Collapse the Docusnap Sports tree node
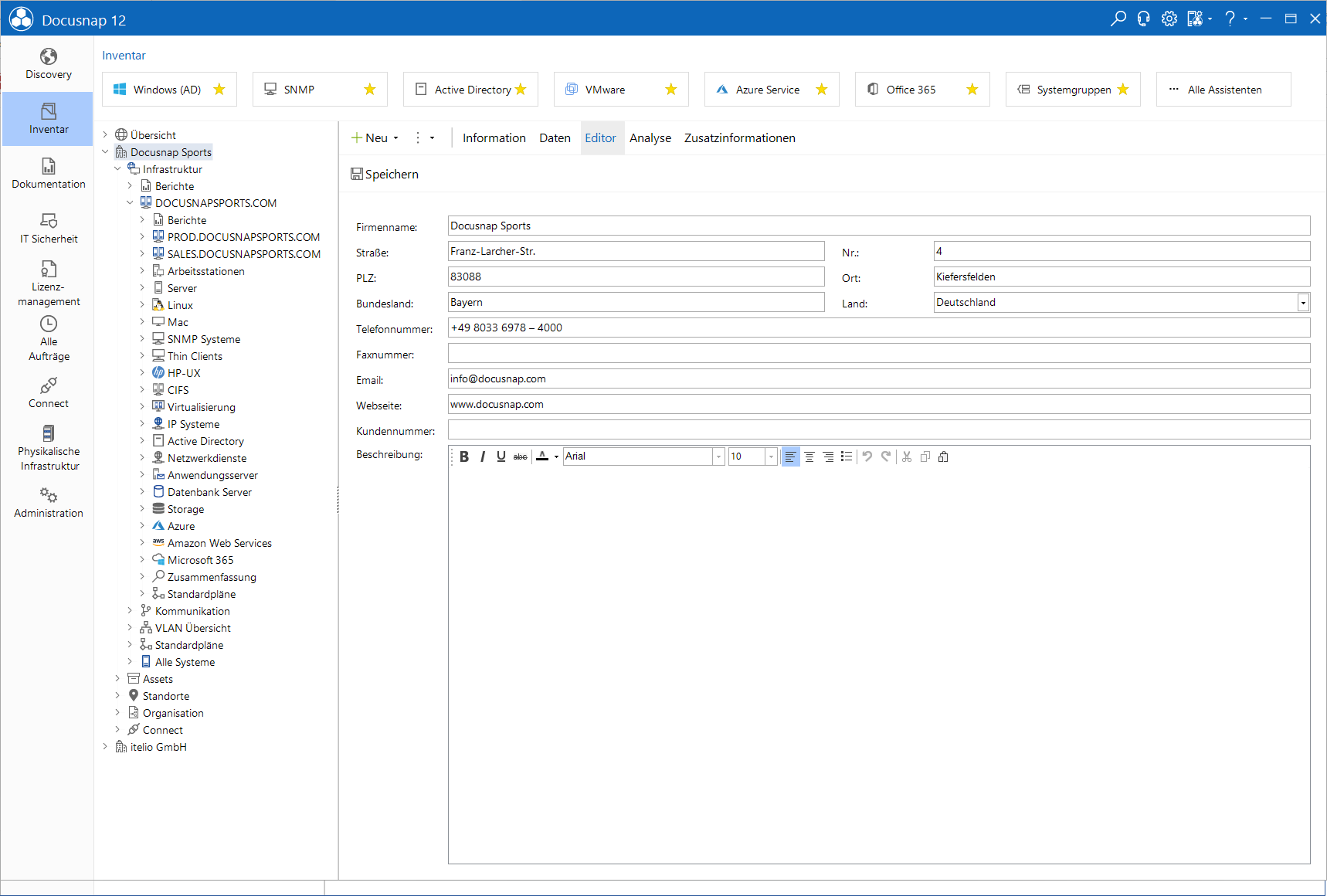This screenshot has width=1327, height=896. (x=106, y=152)
